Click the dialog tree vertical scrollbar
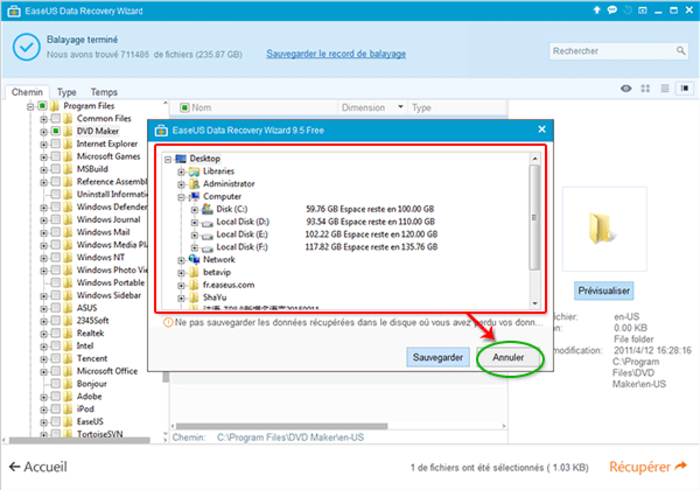 tap(535, 217)
